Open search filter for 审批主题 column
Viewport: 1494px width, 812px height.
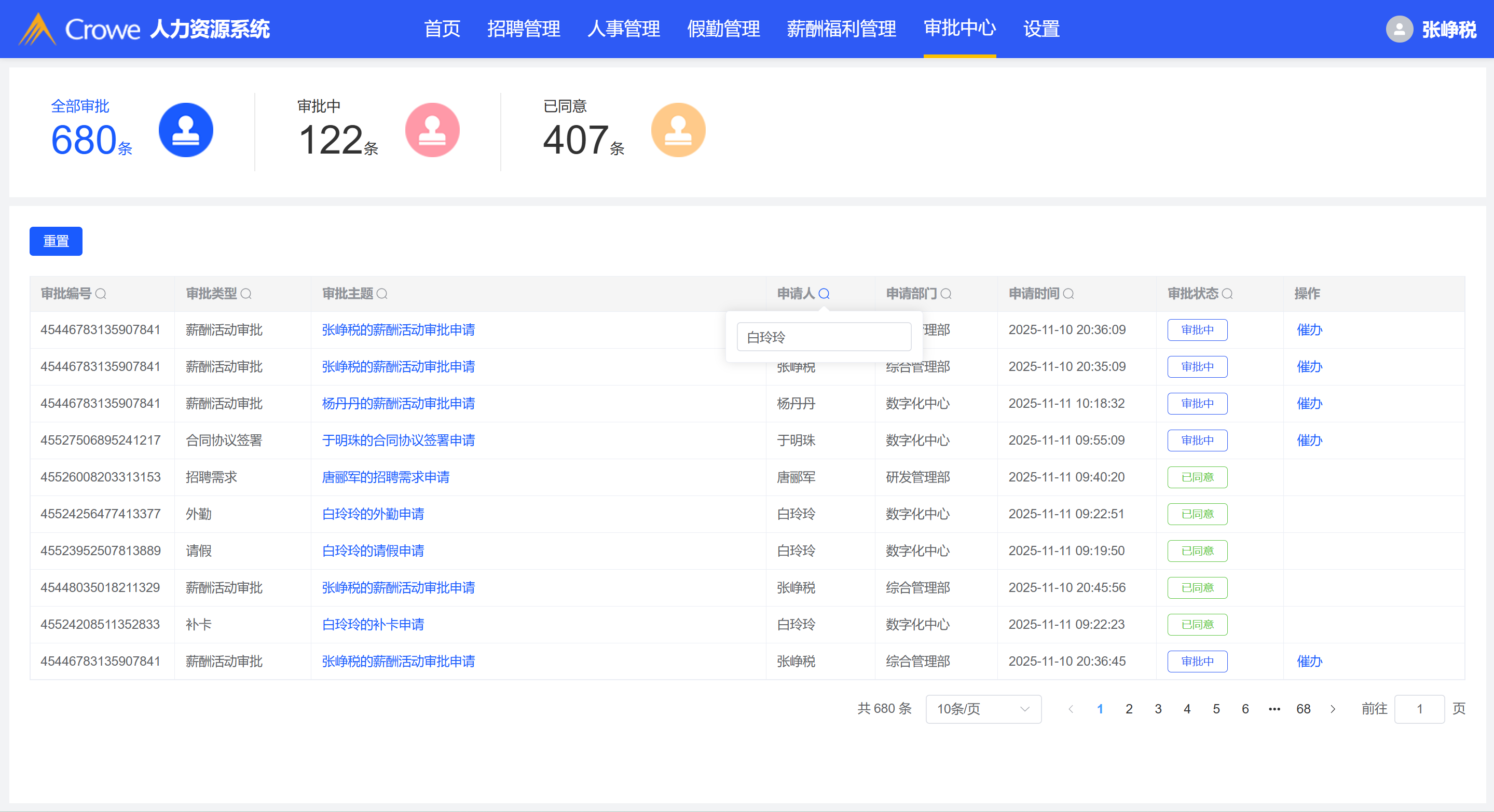tap(381, 294)
